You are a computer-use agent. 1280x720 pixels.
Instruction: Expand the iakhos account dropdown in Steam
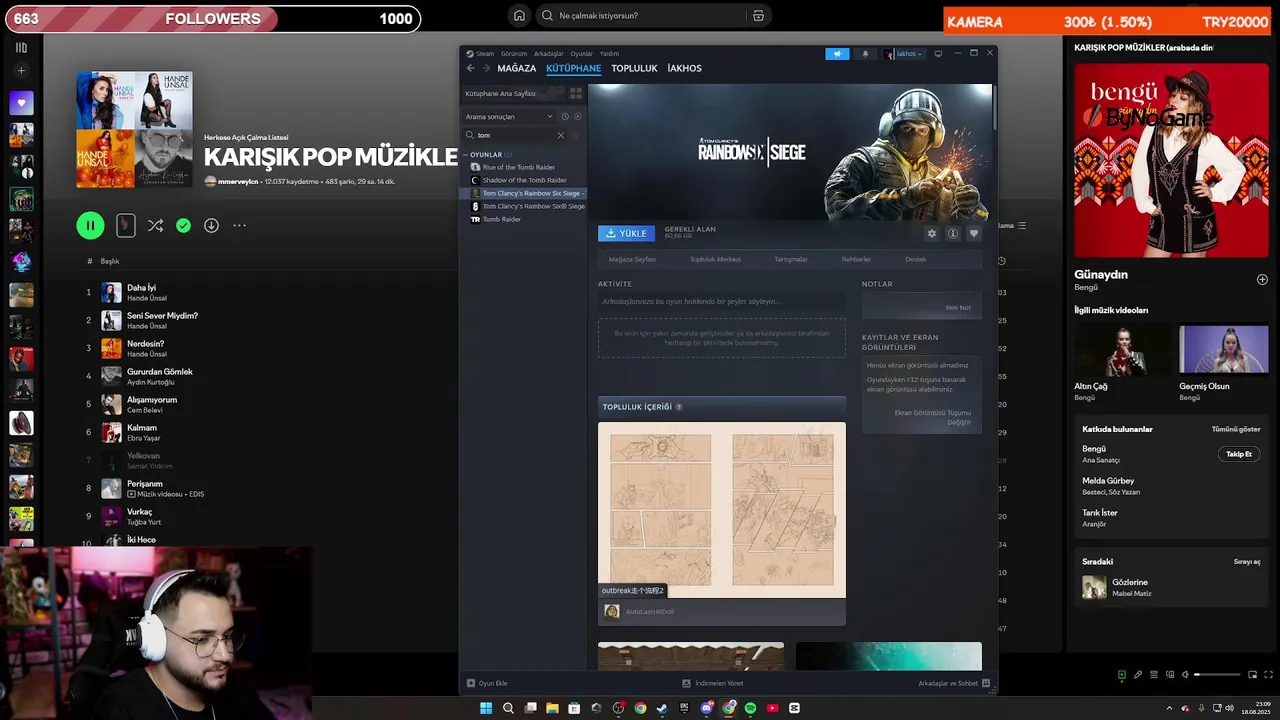coord(903,54)
